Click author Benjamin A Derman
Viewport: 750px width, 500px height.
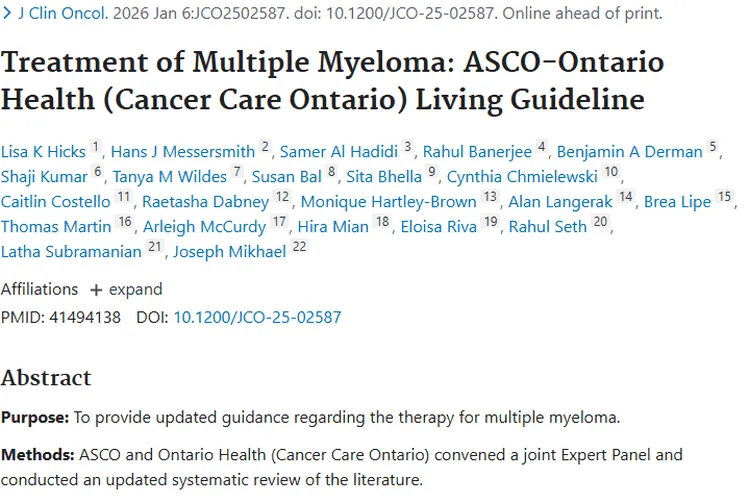(x=629, y=152)
